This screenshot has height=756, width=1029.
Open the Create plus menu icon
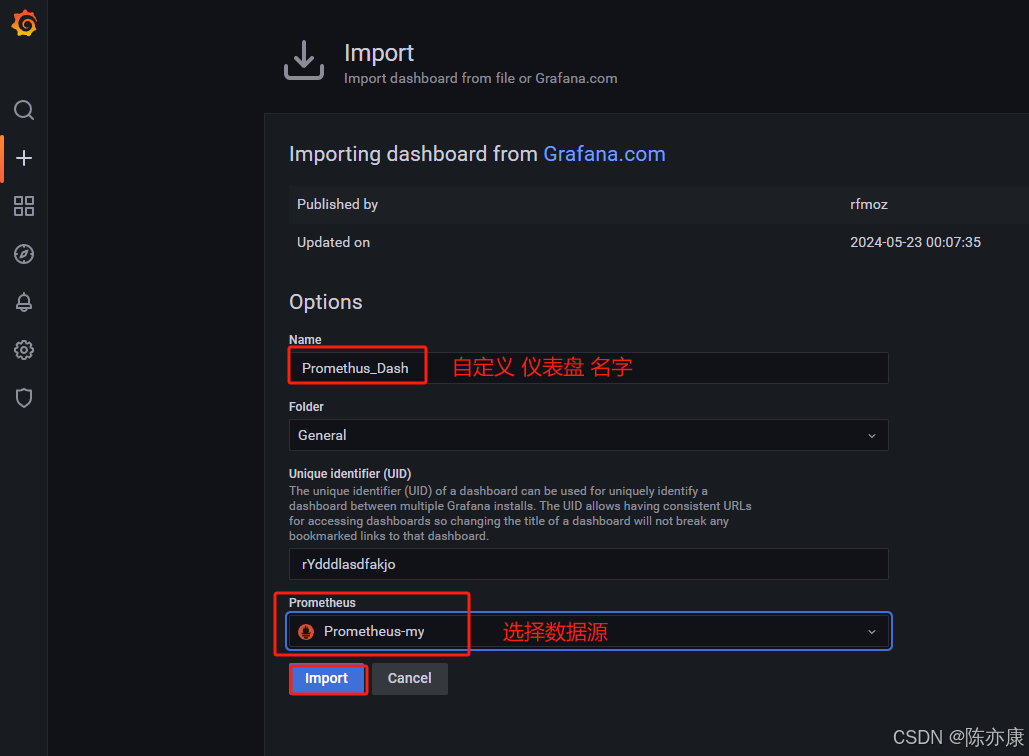tap(24, 158)
